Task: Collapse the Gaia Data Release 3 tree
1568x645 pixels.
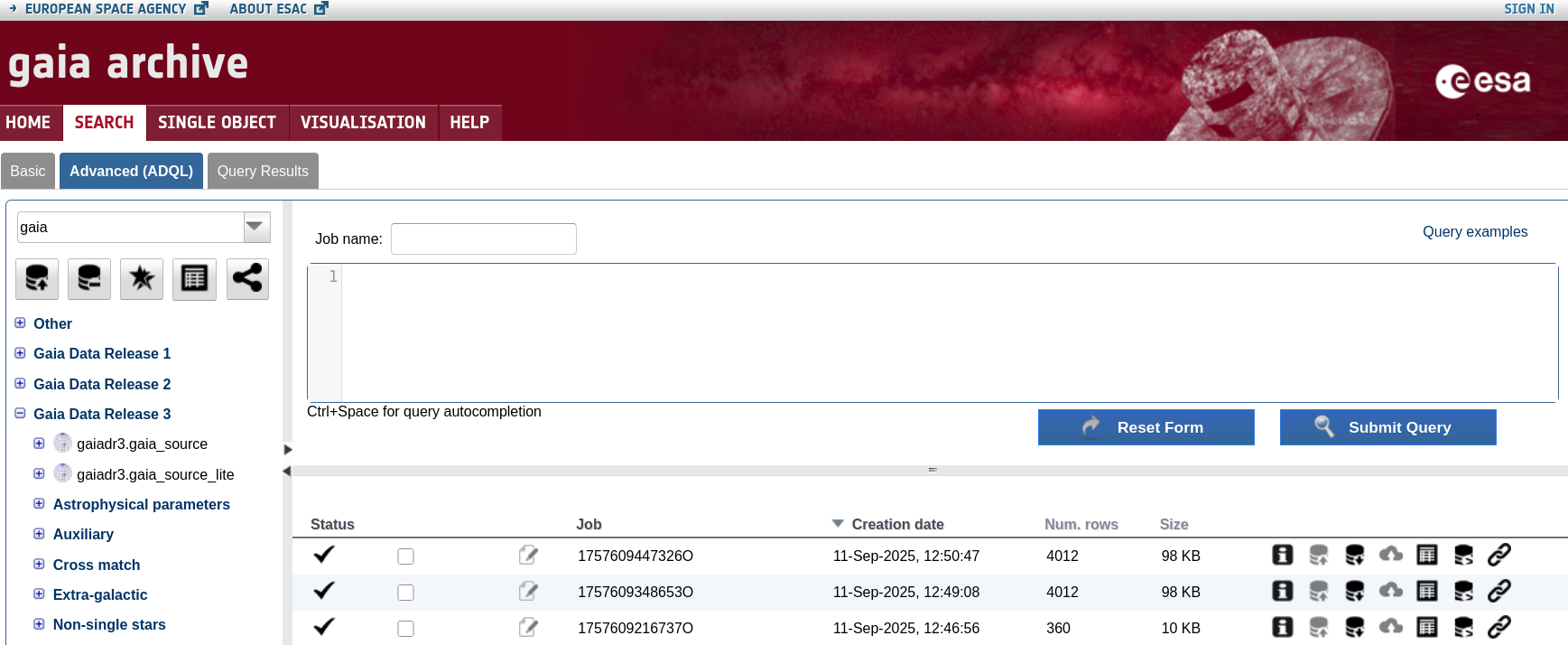Action: (x=20, y=414)
